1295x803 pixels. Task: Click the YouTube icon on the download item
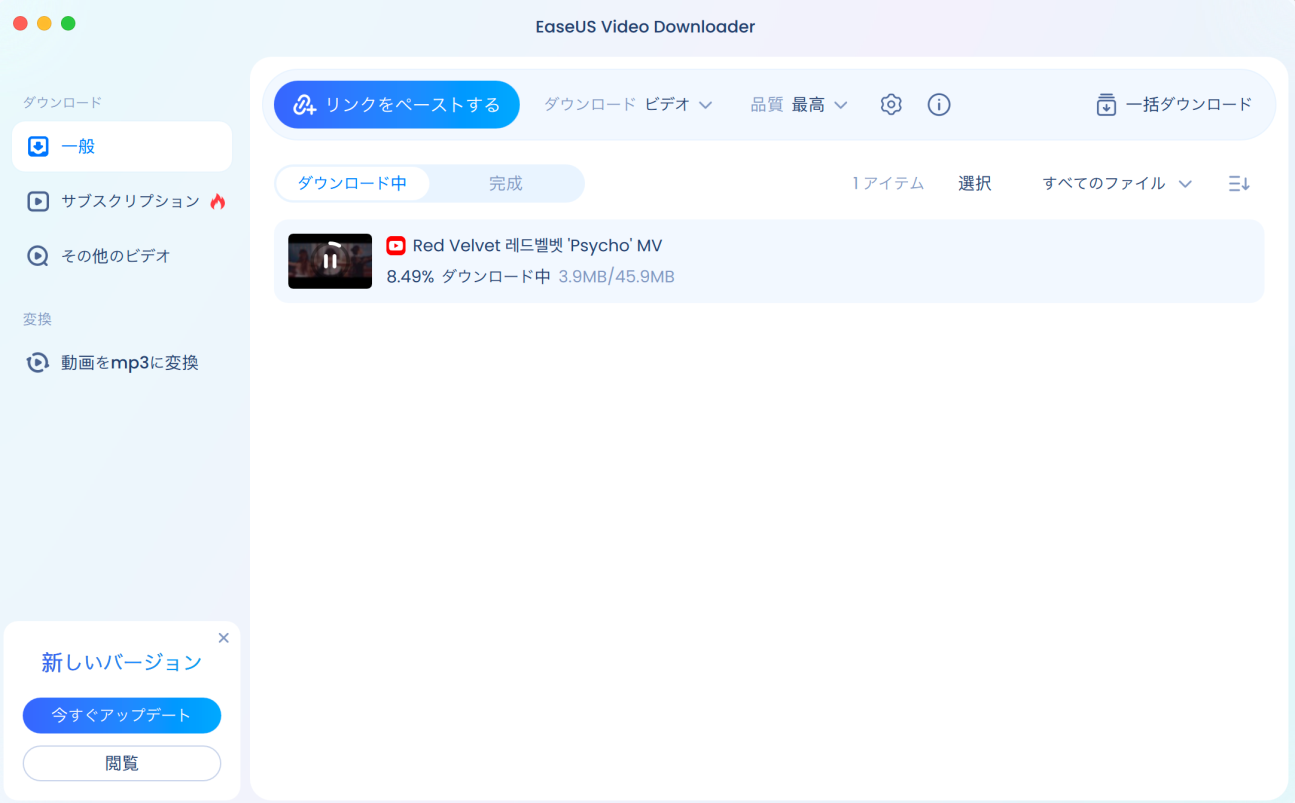398,245
